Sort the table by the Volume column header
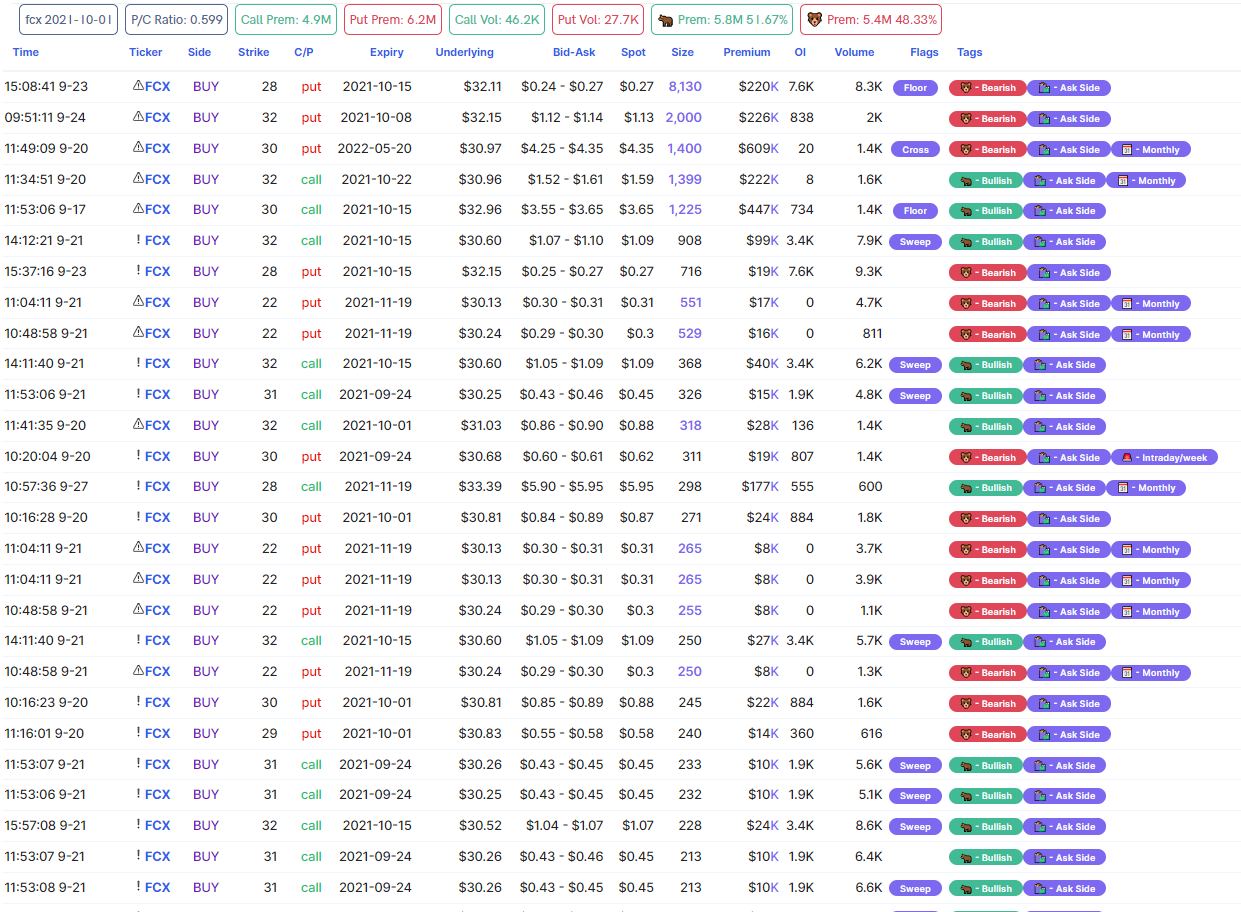The height and width of the screenshot is (912, 1241). [x=854, y=52]
